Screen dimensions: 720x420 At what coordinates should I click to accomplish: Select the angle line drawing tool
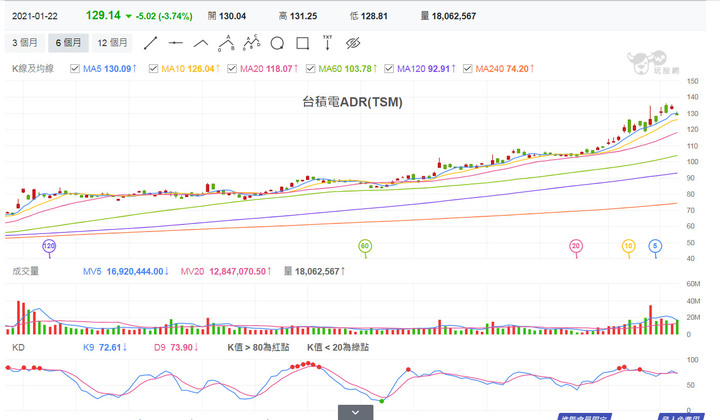point(201,43)
